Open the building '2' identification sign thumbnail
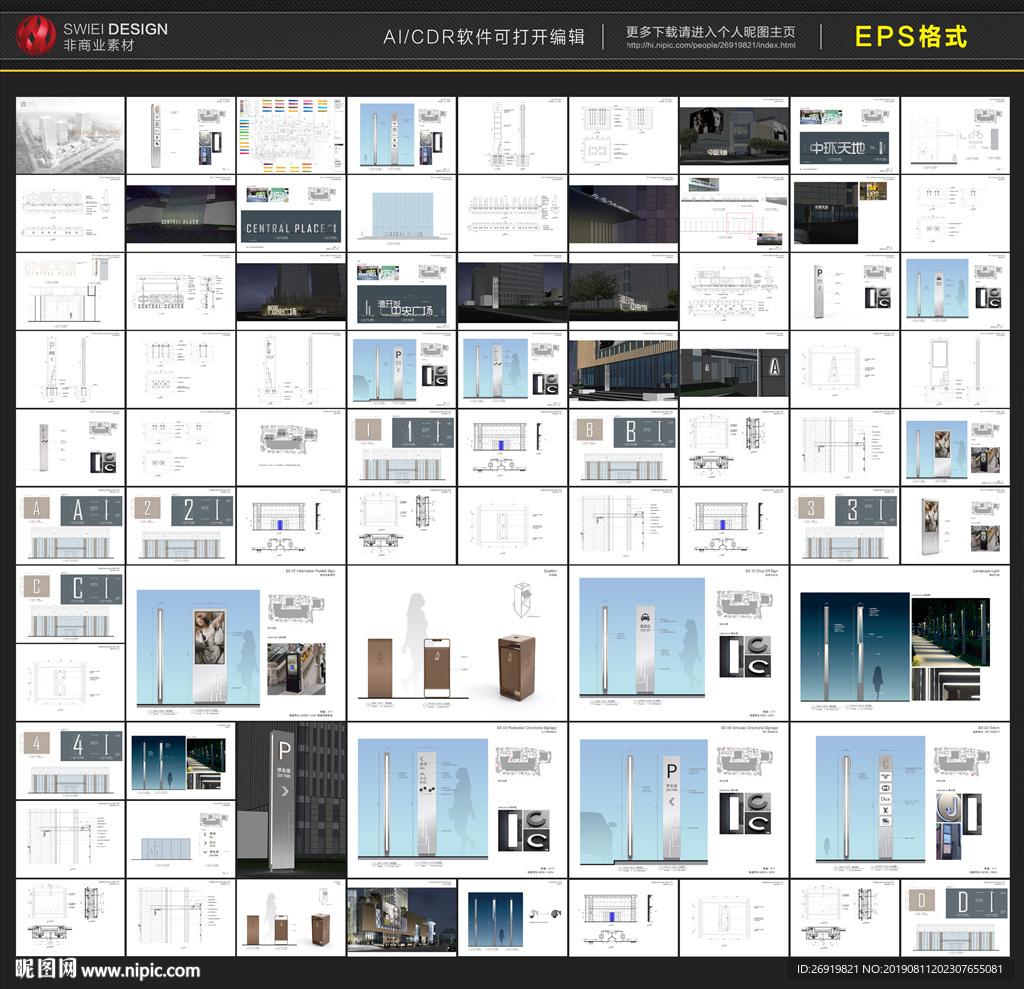Screen dimensions: 1024x989 (x=180, y=526)
